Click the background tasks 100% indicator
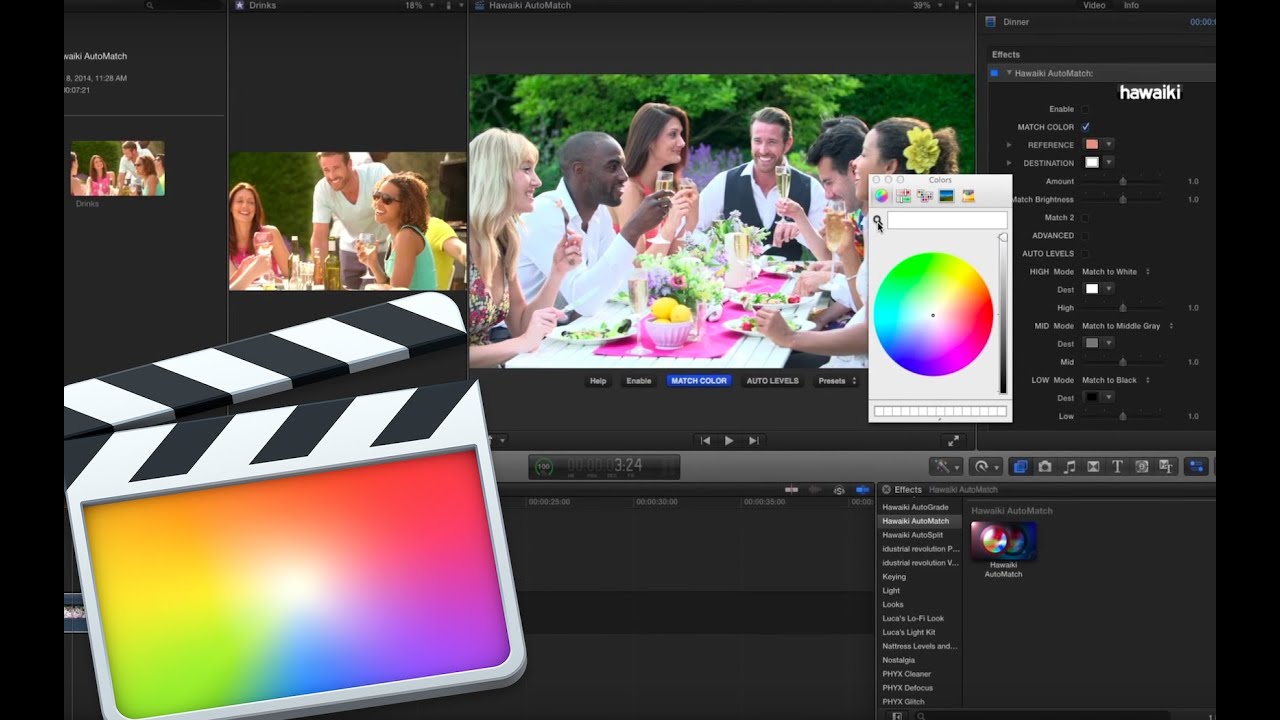This screenshot has height=720, width=1280. pos(543,467)
